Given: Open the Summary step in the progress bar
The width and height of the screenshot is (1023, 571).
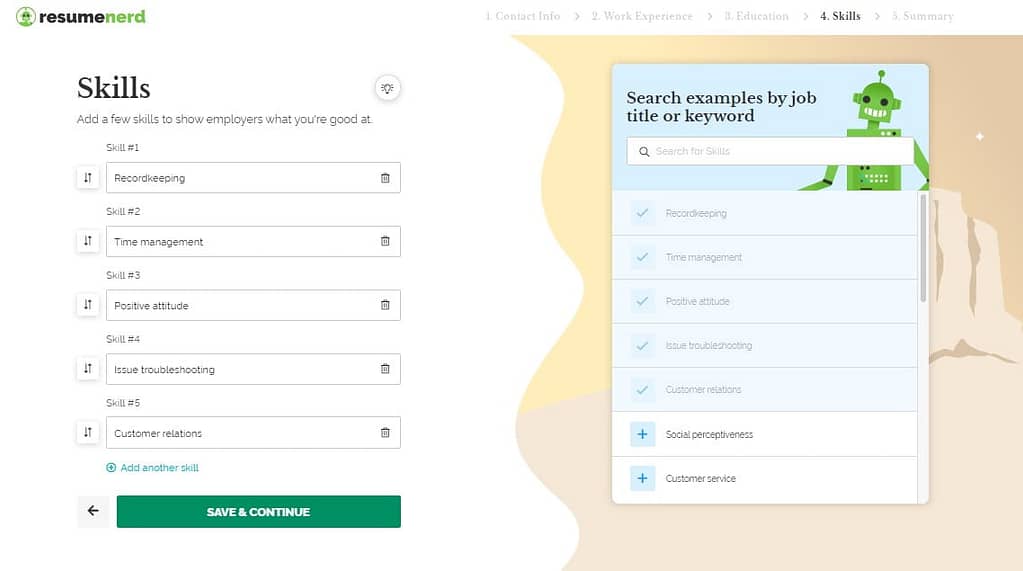Looking at the screenshot, I should pyautogui.click(x=923, y=16).
